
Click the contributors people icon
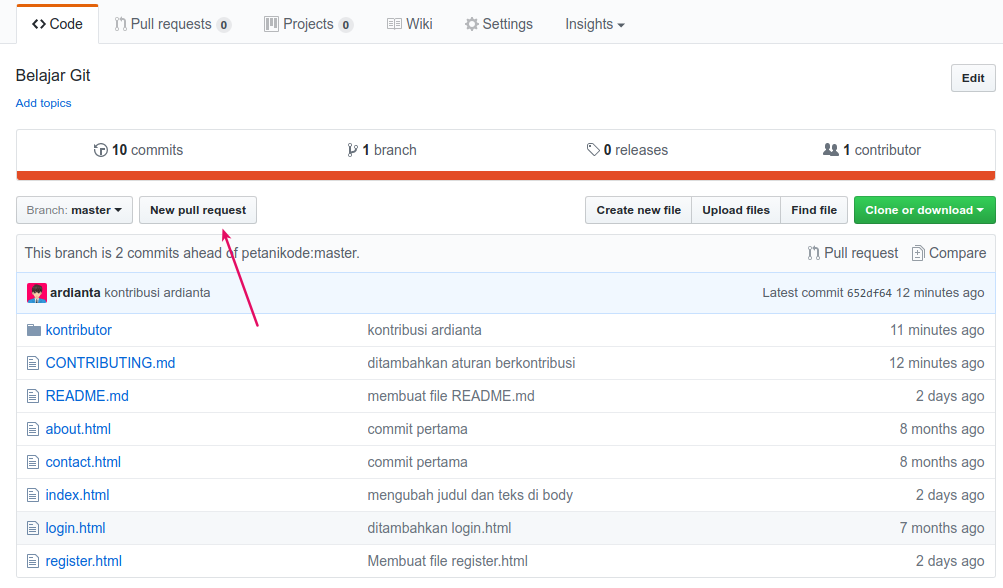tap(832, 149)
